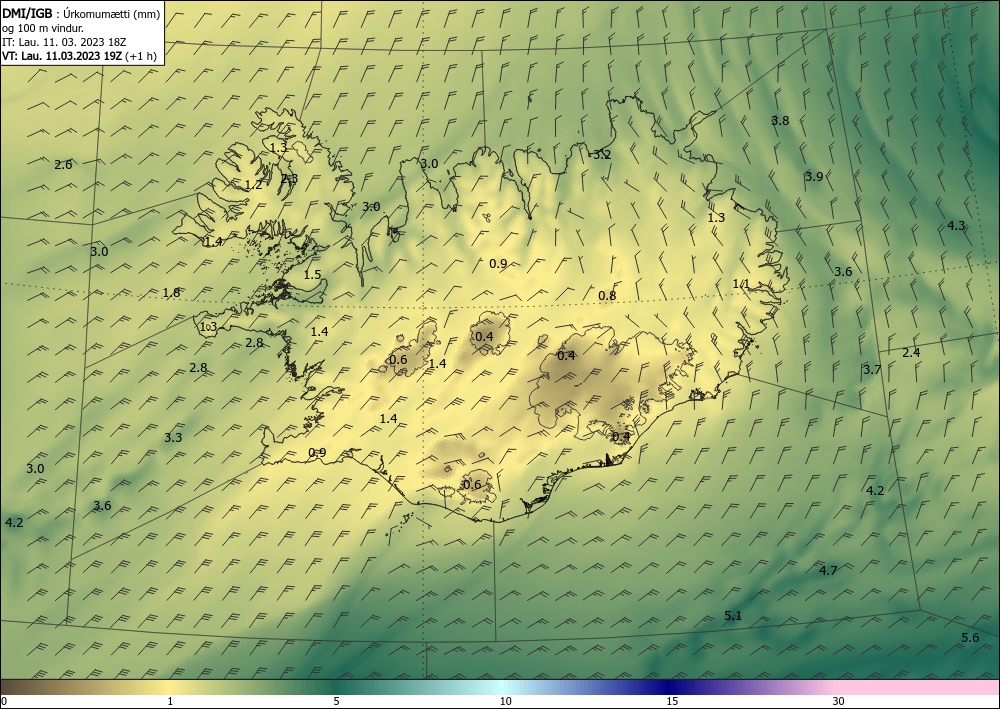
Task: Click the title text 'DMI/IGB : Úrkomumætti (mm)'
Action: point(81,15)
